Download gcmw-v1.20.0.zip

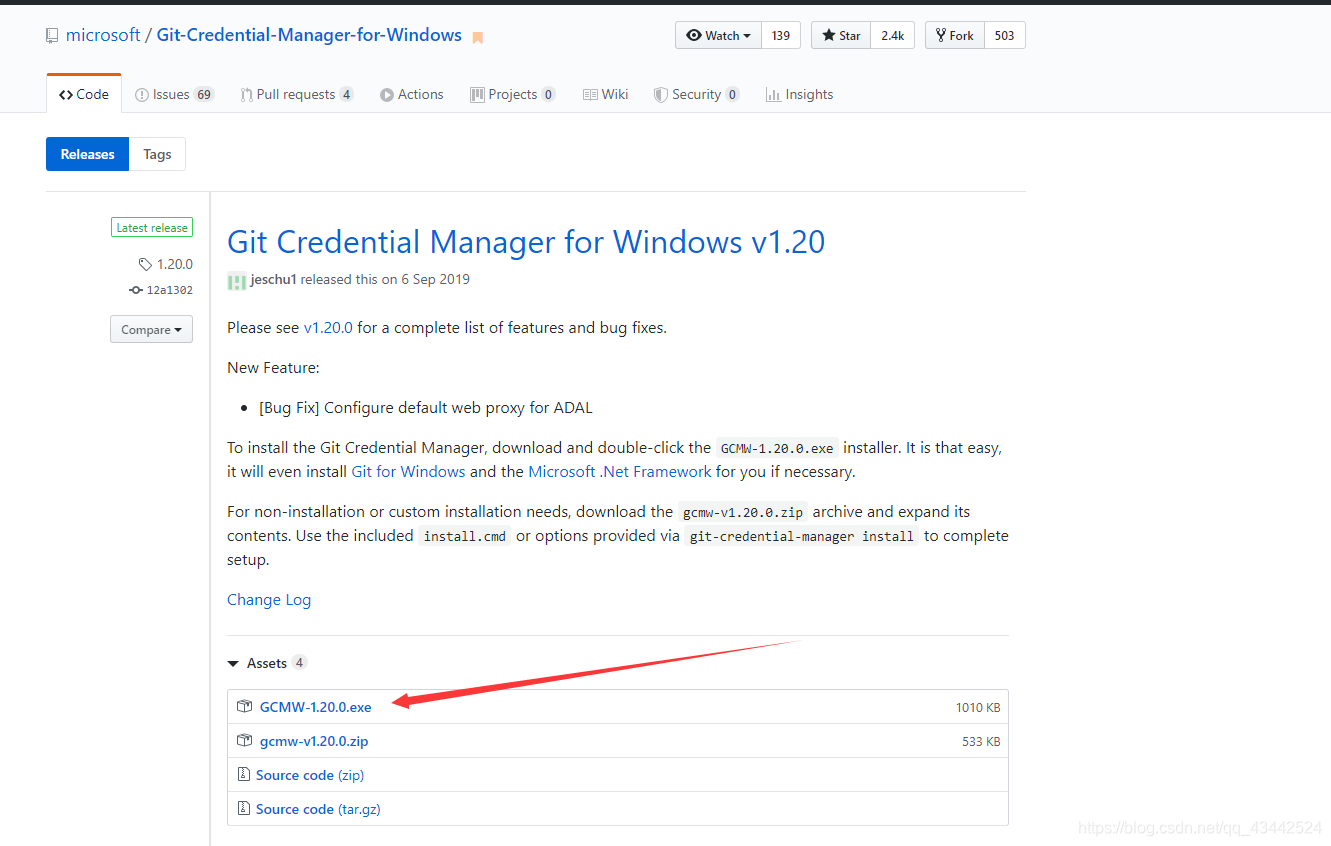pyautogui.click(x=314, y=741)
